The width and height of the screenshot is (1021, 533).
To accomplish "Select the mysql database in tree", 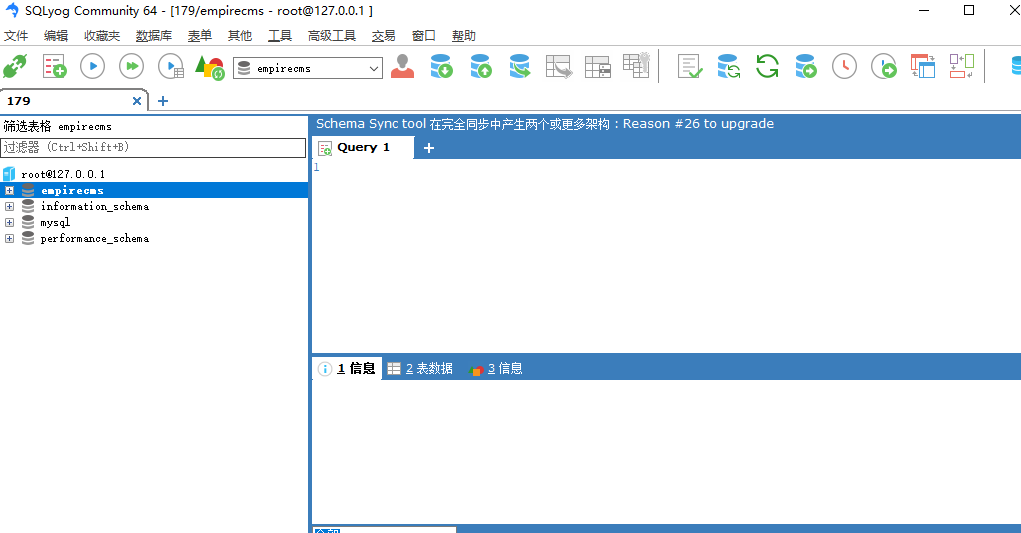I will [55, 223].
